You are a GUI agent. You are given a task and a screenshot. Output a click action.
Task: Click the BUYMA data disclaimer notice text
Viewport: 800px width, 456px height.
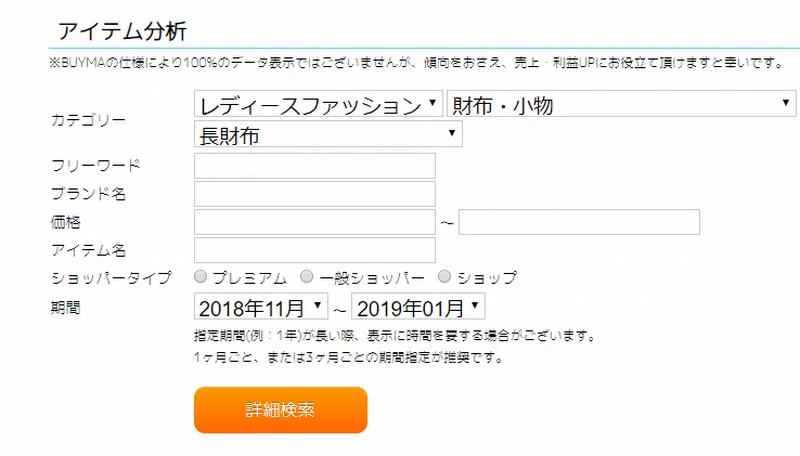(x=415, y=63)
